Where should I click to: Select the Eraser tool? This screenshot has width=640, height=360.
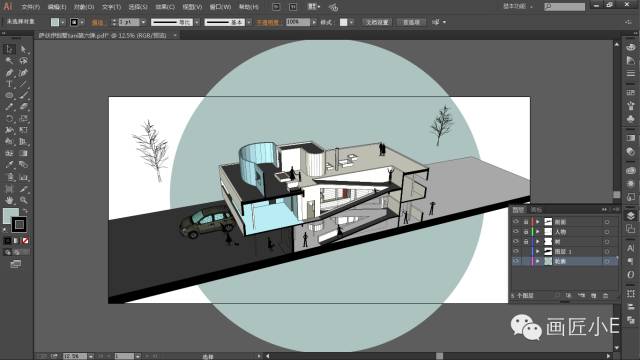pos(23,107)
